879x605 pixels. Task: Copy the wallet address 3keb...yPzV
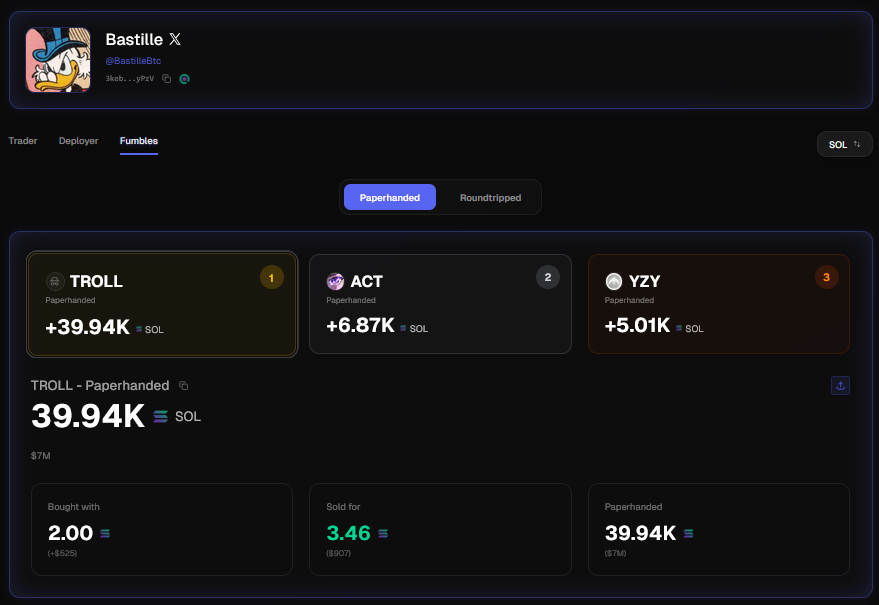(167, 78)
